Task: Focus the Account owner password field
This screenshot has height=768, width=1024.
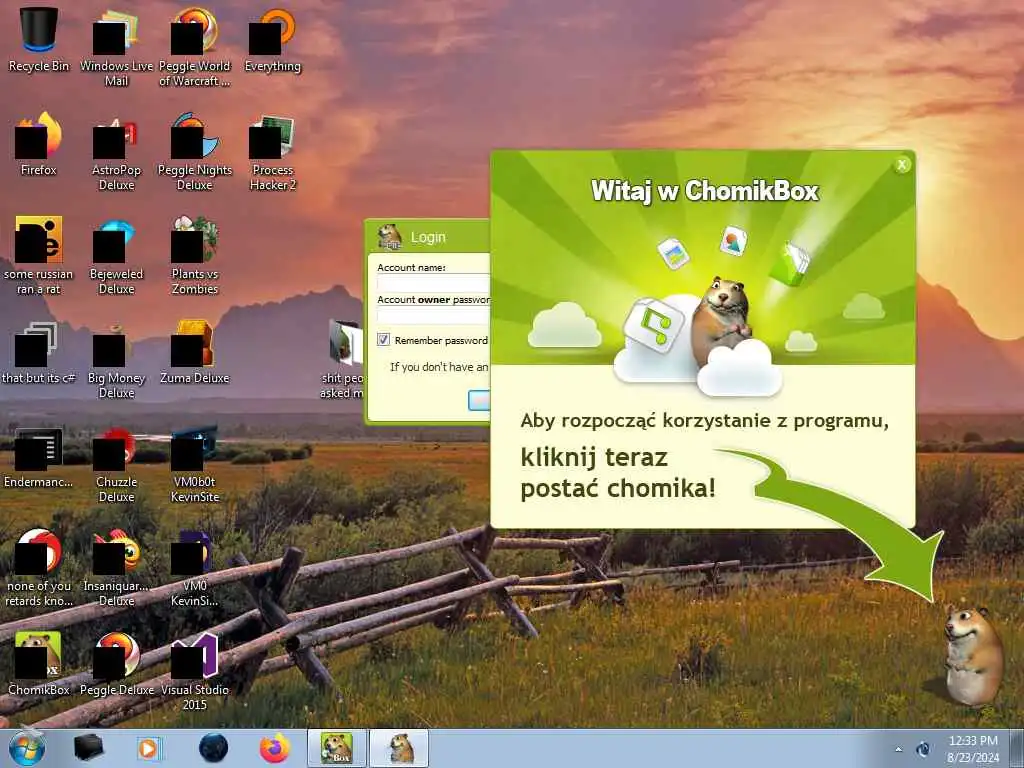Action: click(433, 316)
